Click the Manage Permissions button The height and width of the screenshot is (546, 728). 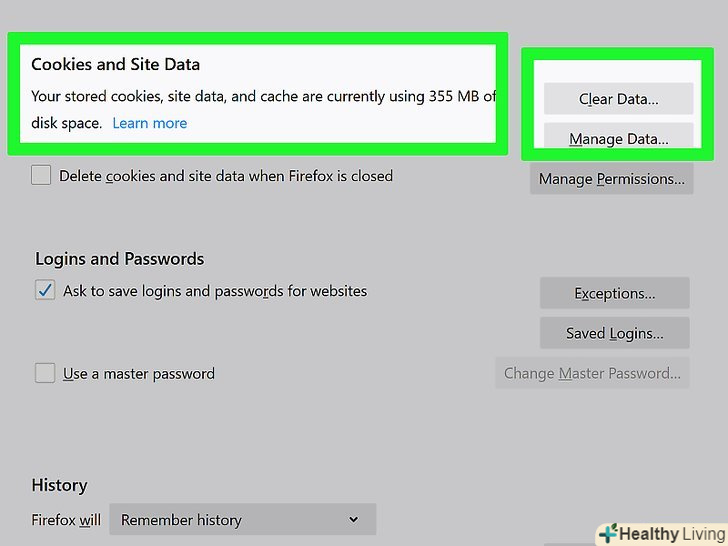point(611,179)
